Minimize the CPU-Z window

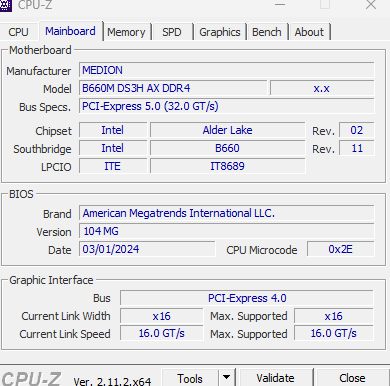click(280, 5)
